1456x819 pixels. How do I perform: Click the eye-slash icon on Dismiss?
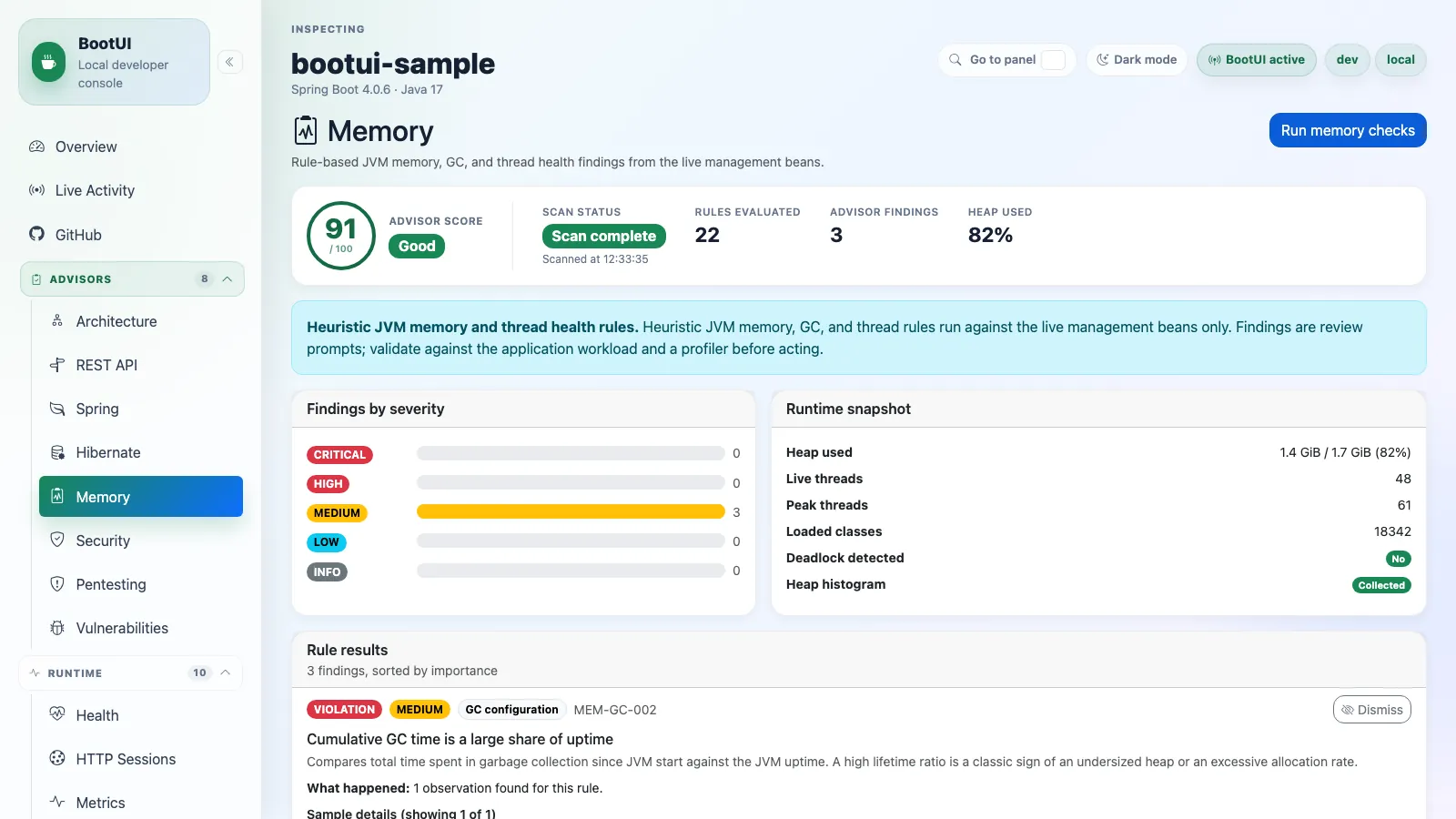[1348, 710]
